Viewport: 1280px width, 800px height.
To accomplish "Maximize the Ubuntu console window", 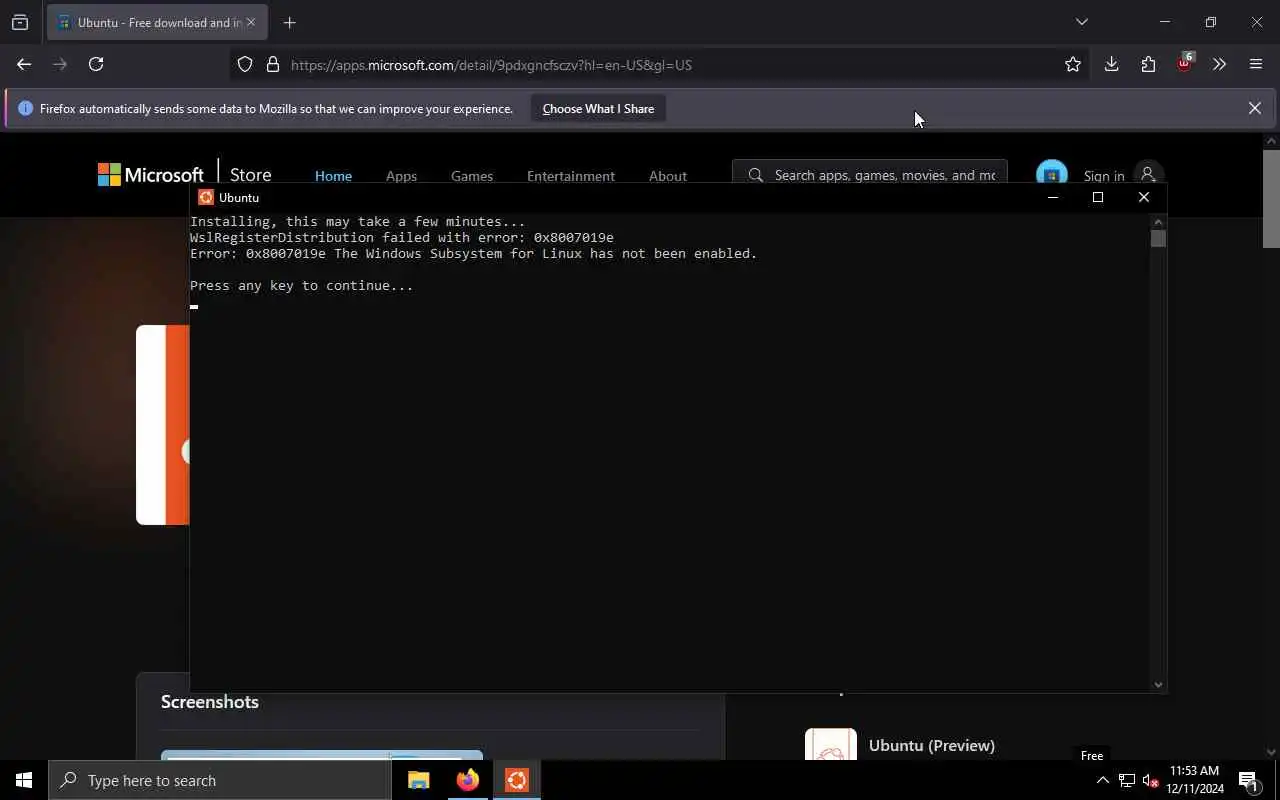I will (x=1098, y=197).
